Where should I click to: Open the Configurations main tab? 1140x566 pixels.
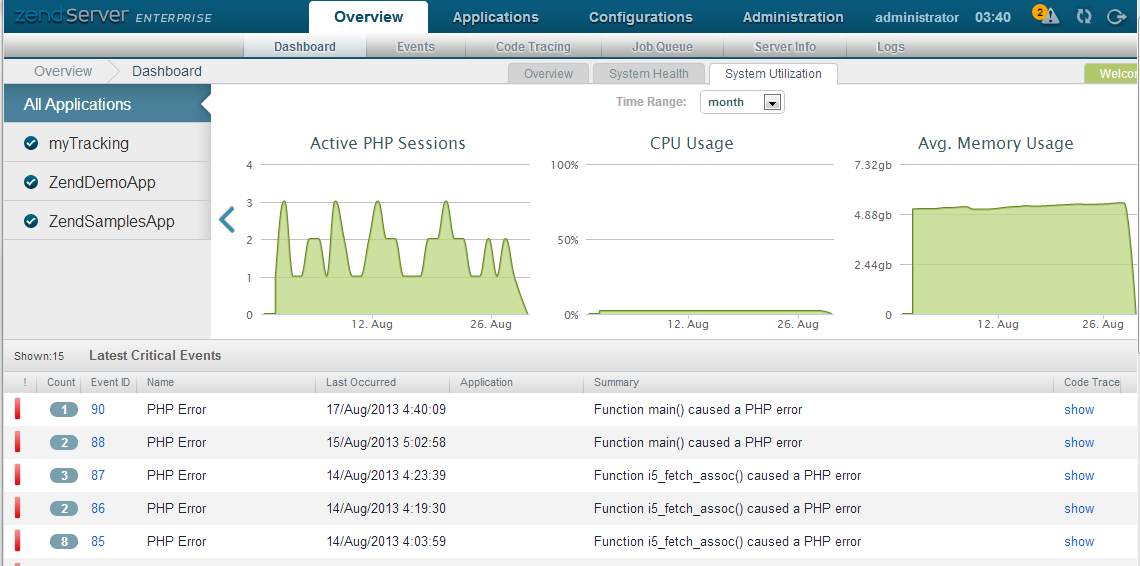click(x=641, y=17)
